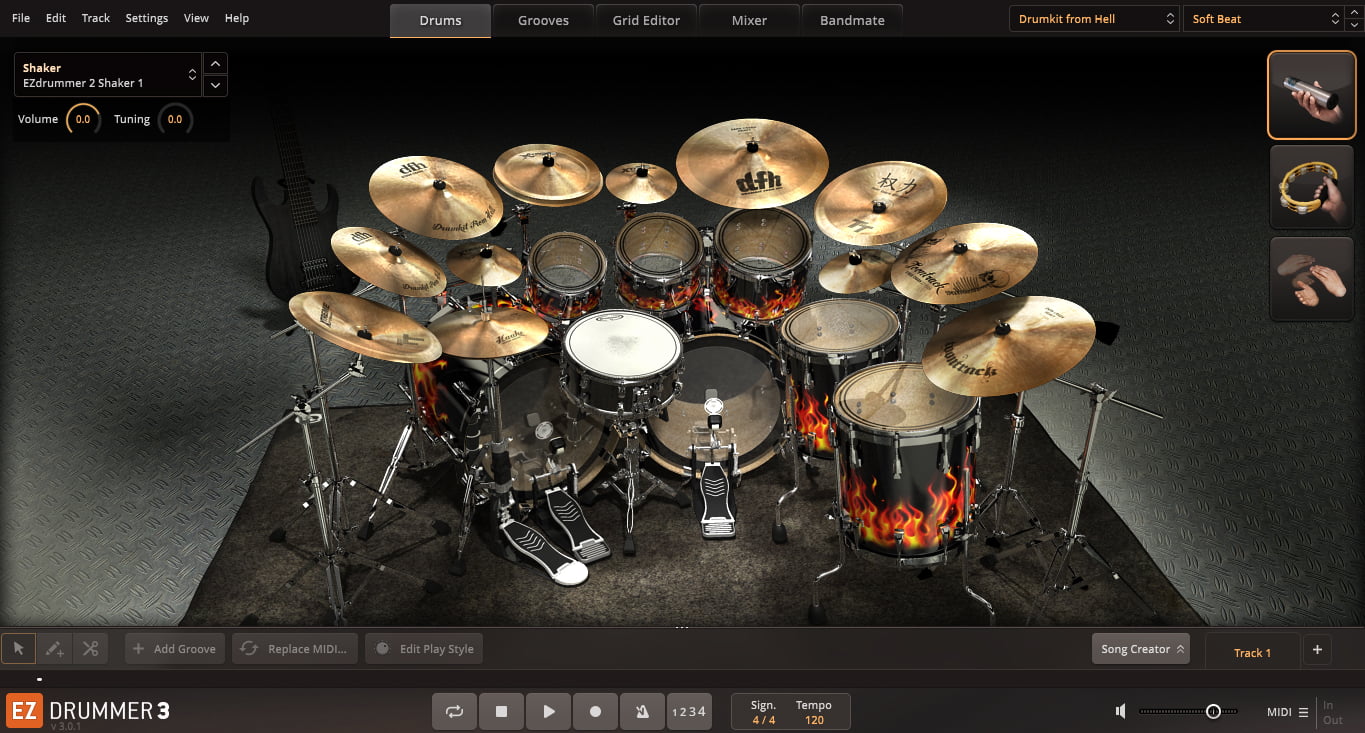This screenshot has width=1365, height=733.
Task: Switch to the Mixer tab
Action: pos(749,20)
